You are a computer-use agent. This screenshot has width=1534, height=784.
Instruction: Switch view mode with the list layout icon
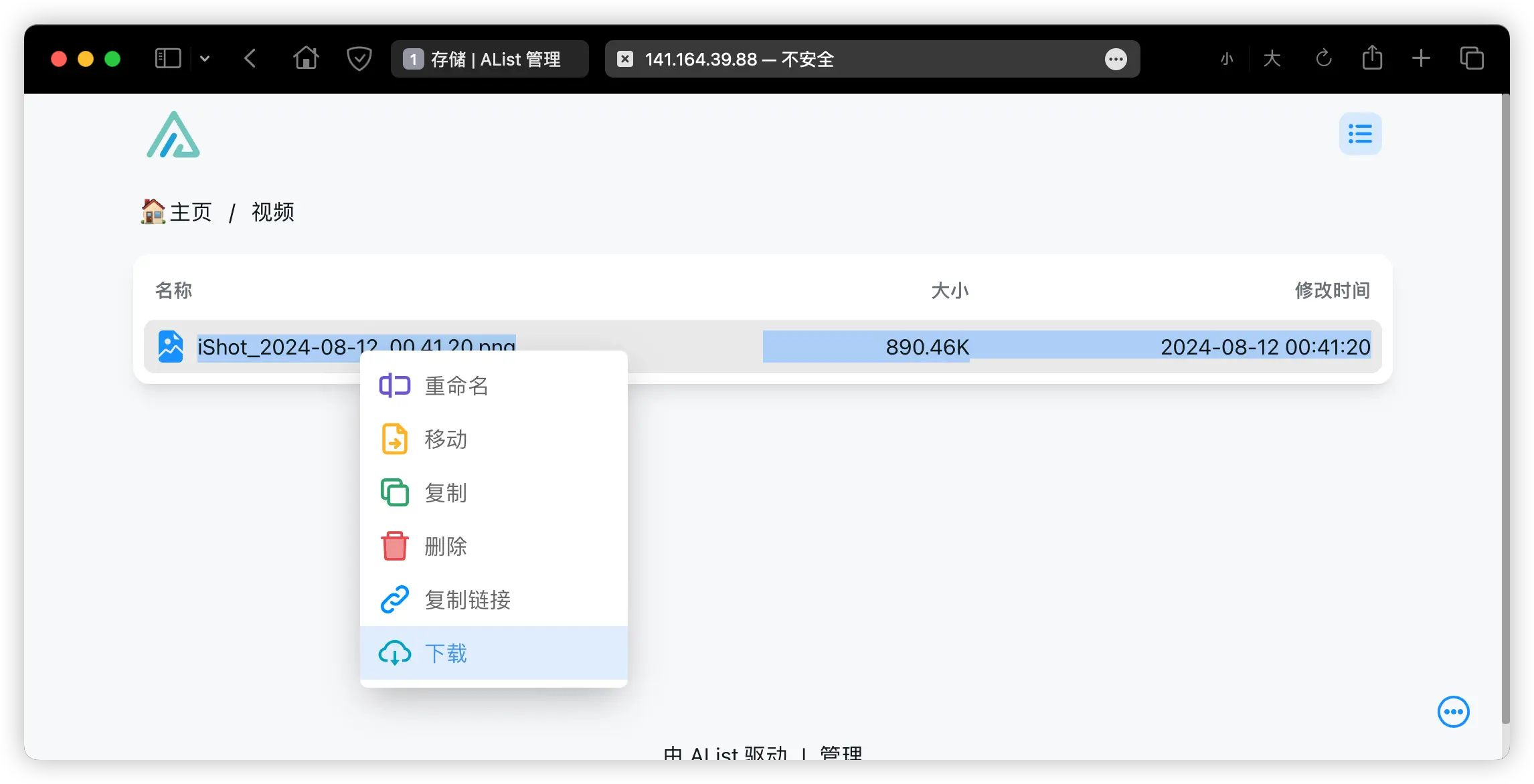pos(1359,134)
